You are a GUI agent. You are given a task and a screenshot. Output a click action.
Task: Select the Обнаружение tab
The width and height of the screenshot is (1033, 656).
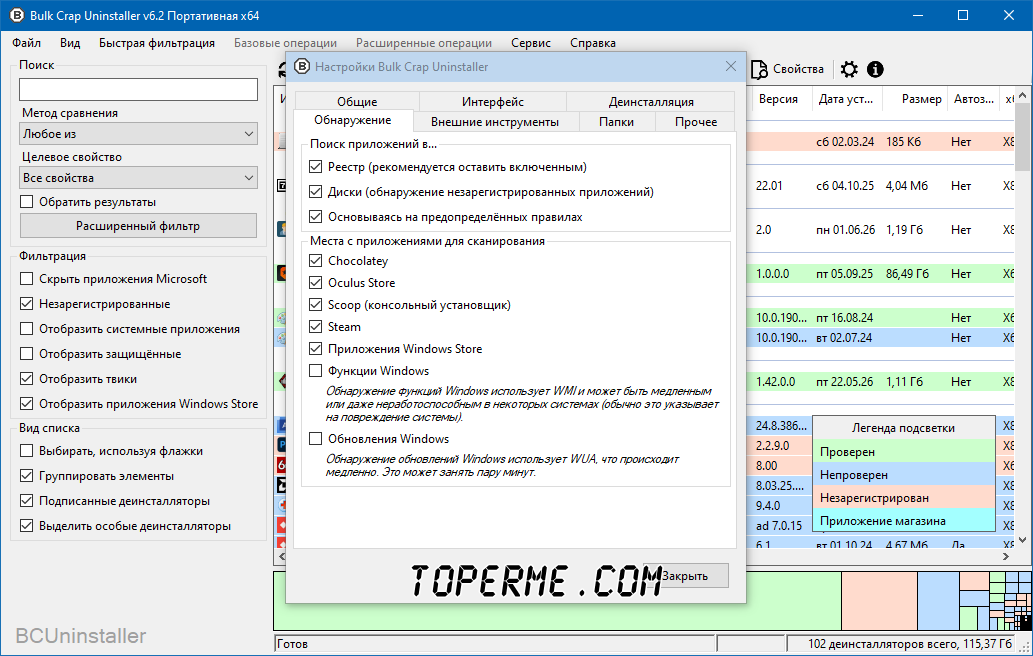pyautogui.click(x=353, y=121)
